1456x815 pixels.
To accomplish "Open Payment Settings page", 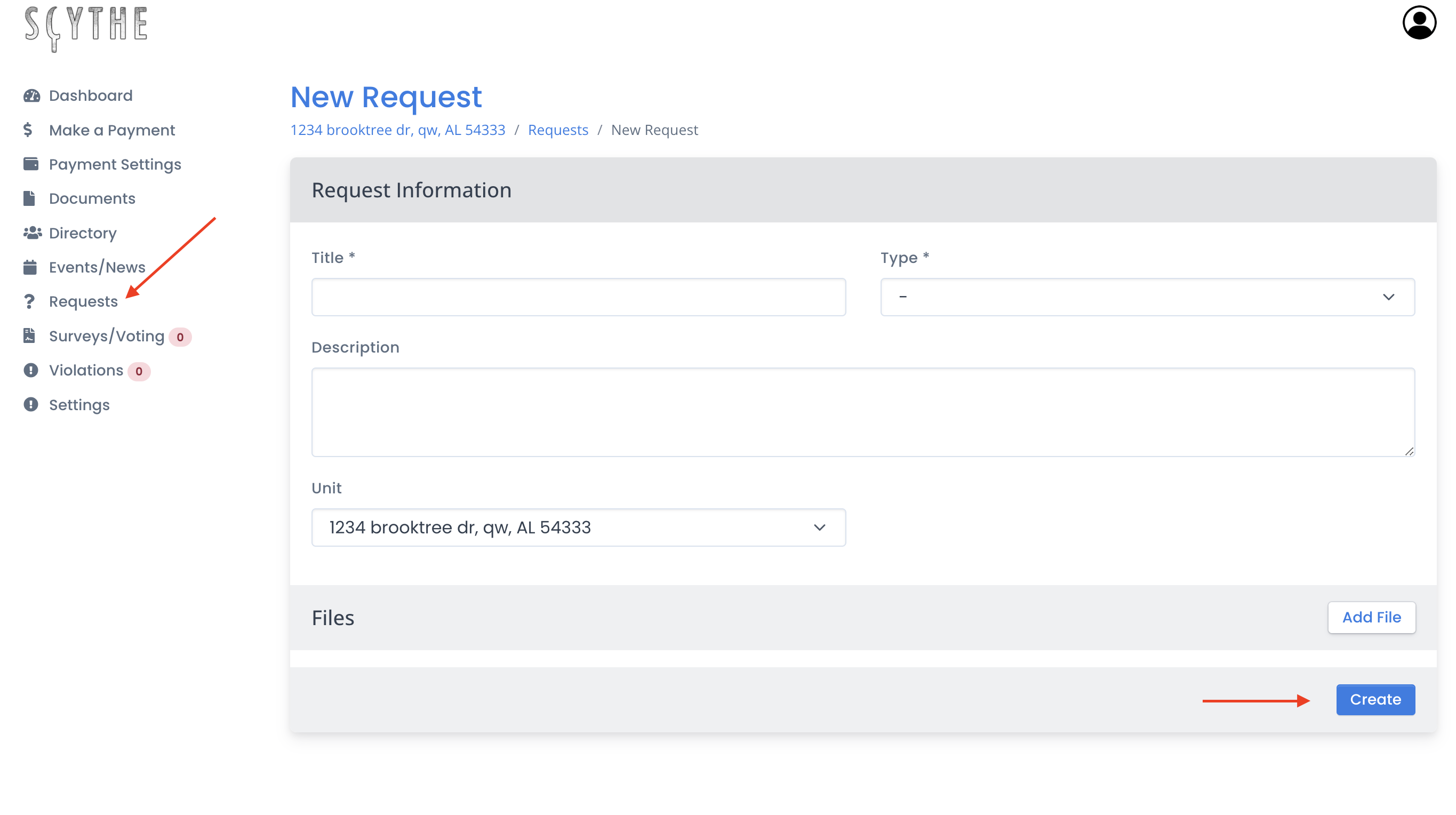I will point(115,164).
